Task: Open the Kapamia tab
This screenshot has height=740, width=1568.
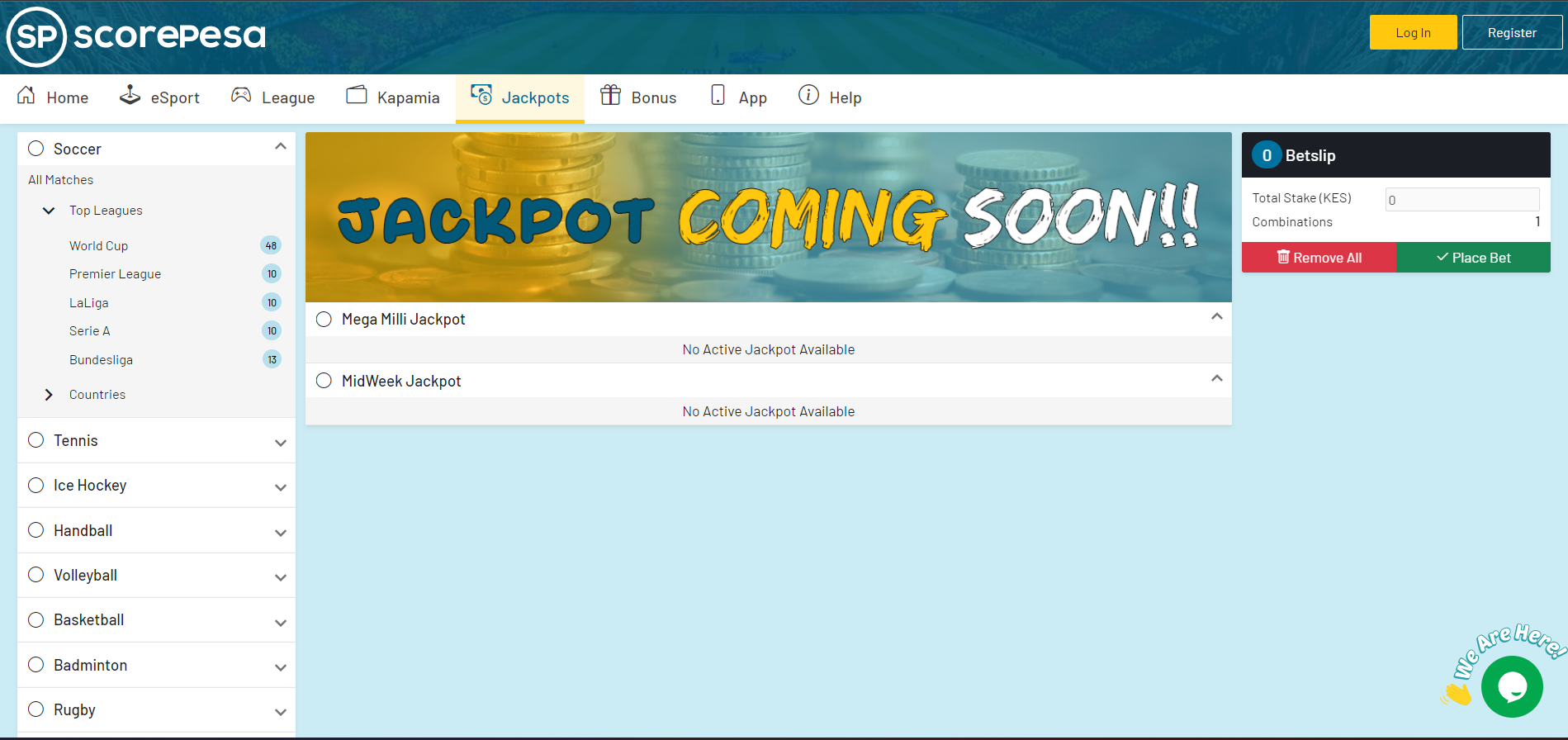Action: pyautogui.click(x=393, y=97)
